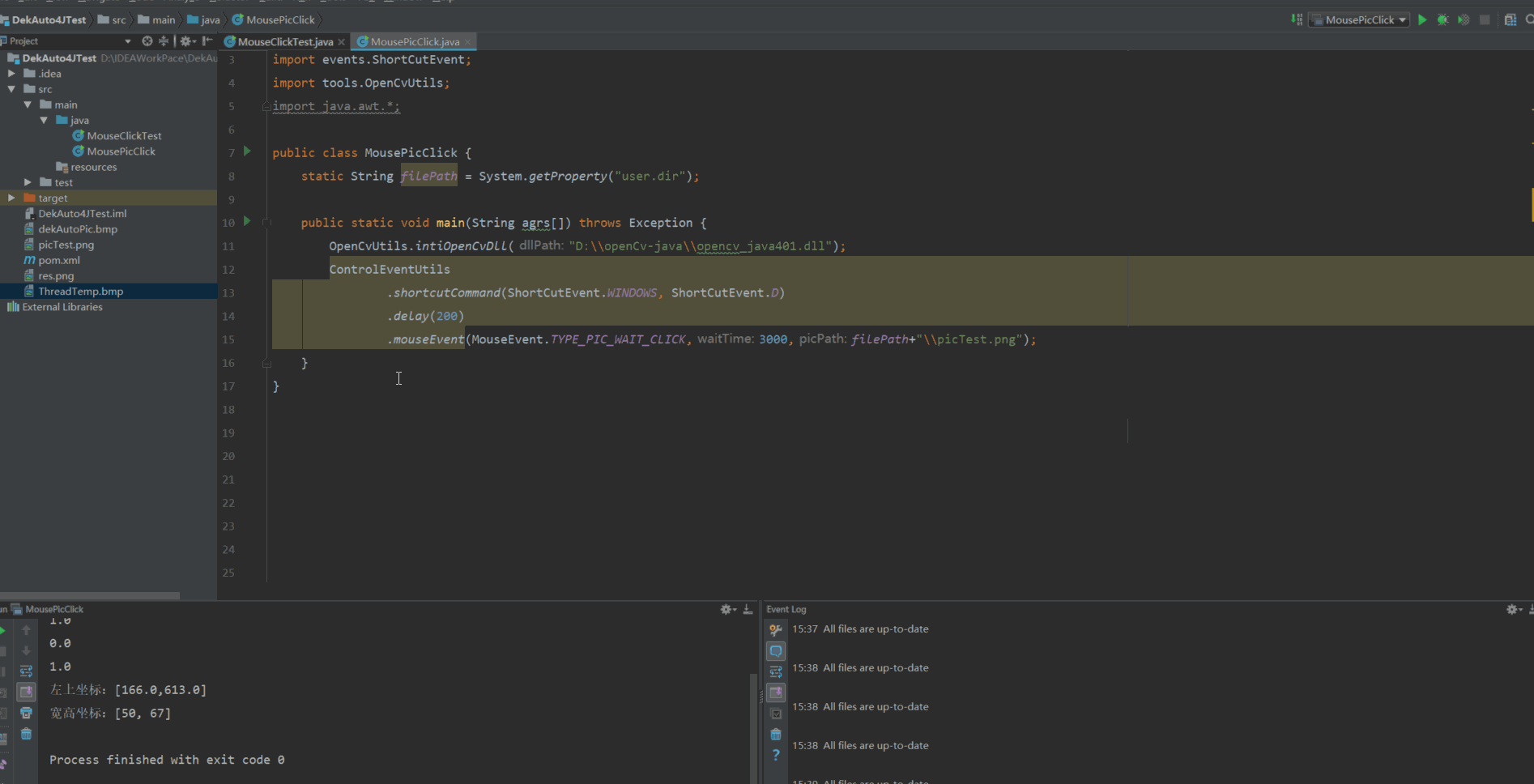Image resolution: width=1534 pixels, height=784 pixels.
Task: Expand the target folder node
Action: click(x=11, y=198)
